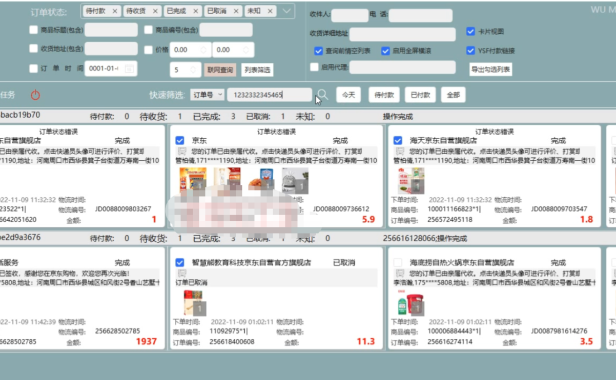Enable 收货地址(包含) checkbox
Image resolution: width=616 pixels, height=380 pixels.
tap(33, 48)
